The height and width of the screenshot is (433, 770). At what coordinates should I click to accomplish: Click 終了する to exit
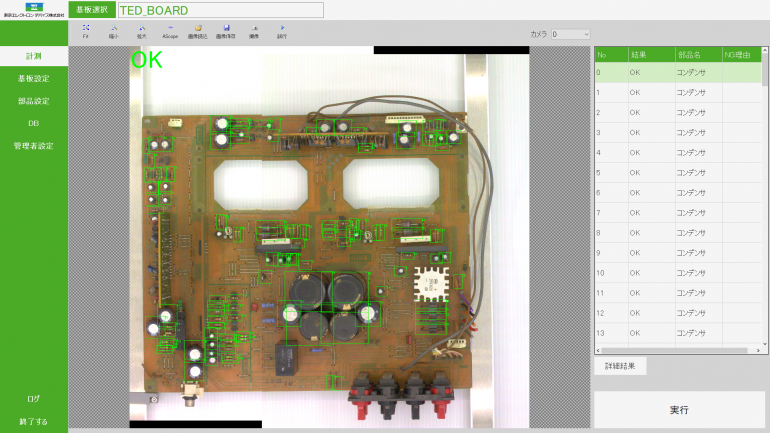point(34,421)
